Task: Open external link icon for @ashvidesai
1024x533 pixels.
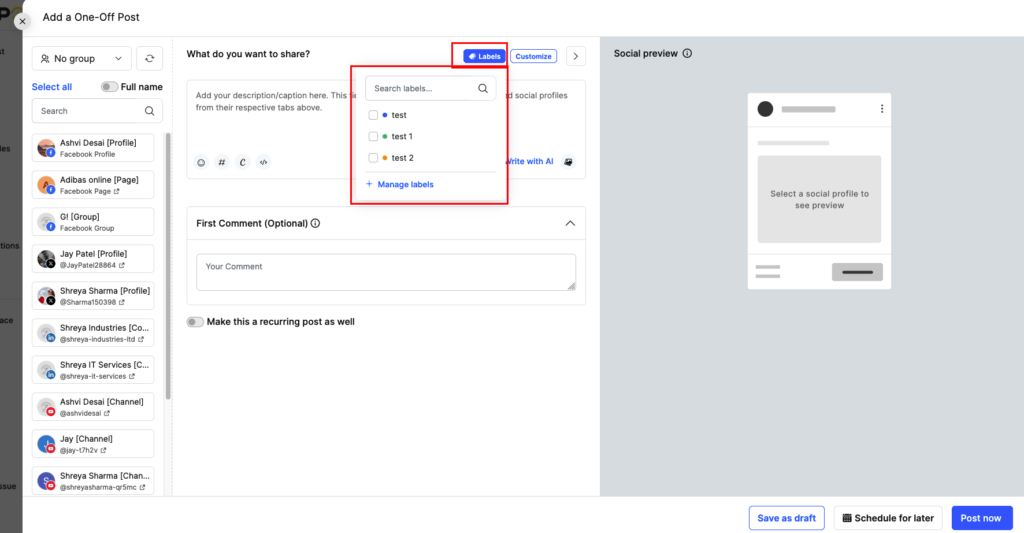Action: pyautogui.click(x=106, y=413)
